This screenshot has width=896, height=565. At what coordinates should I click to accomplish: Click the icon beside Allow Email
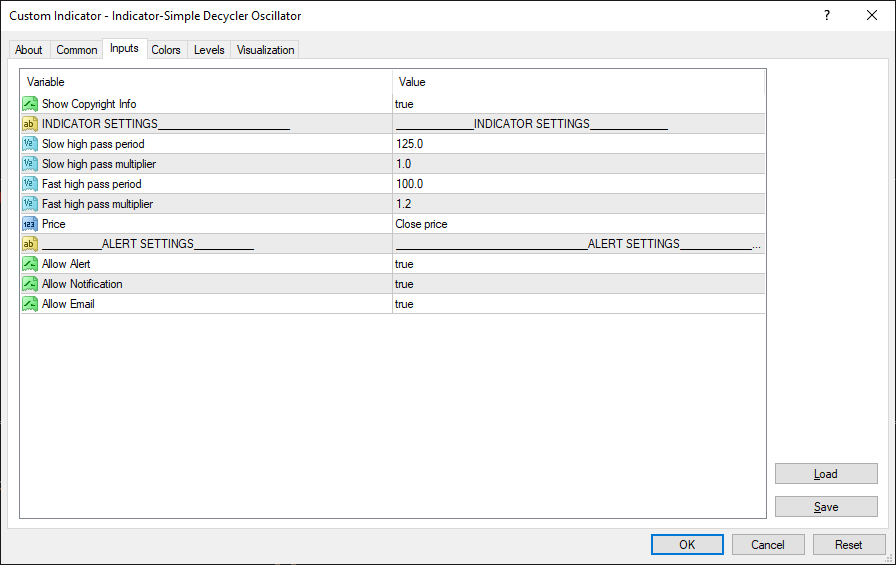coord(30,304)
